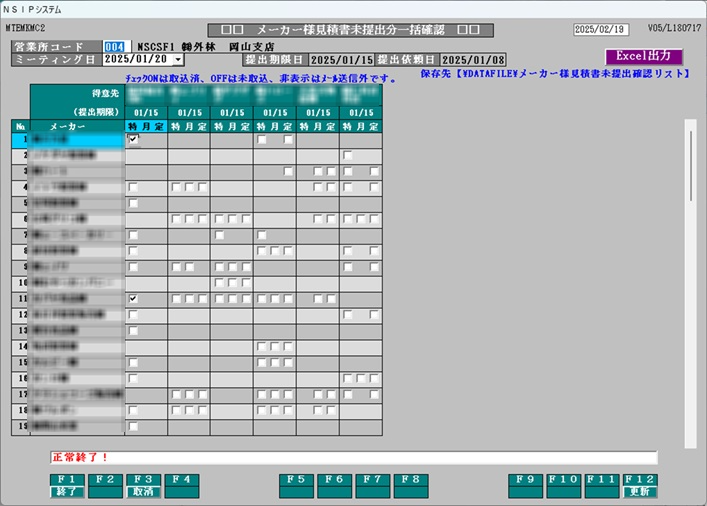
Task: Uncheck the checked box in row 1
Action: coord(133,141)
